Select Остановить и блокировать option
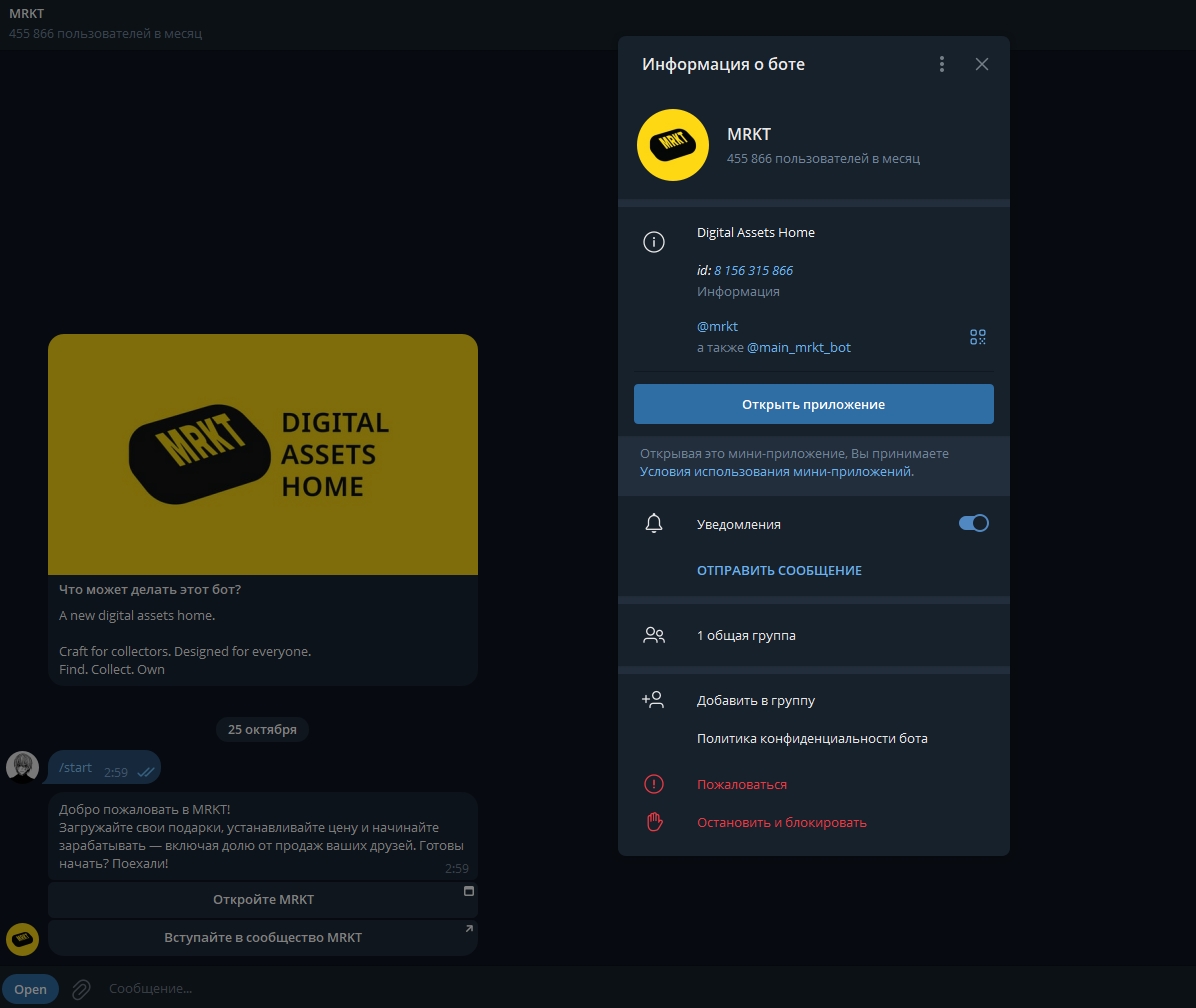 pos(781,822)
